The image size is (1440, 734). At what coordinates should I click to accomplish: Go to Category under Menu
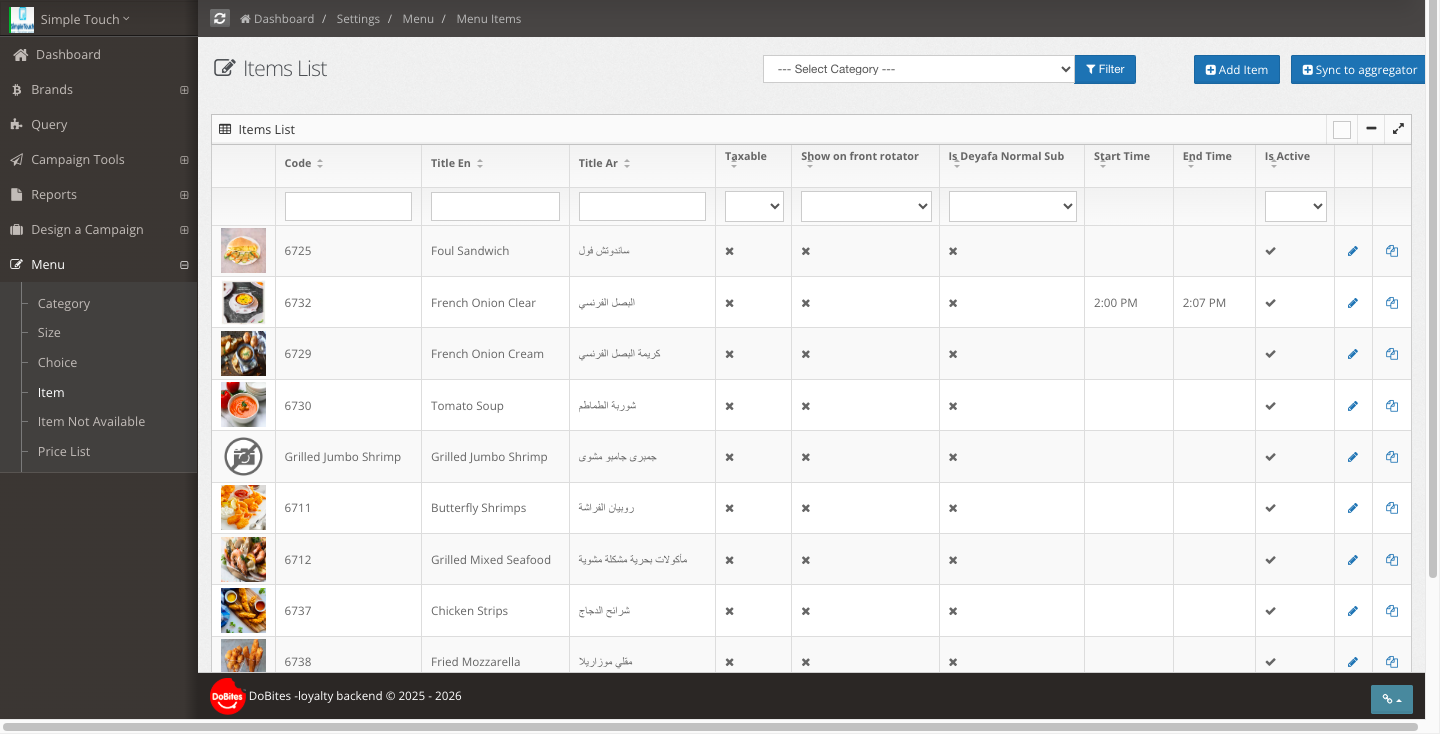[x=64, y=303]
